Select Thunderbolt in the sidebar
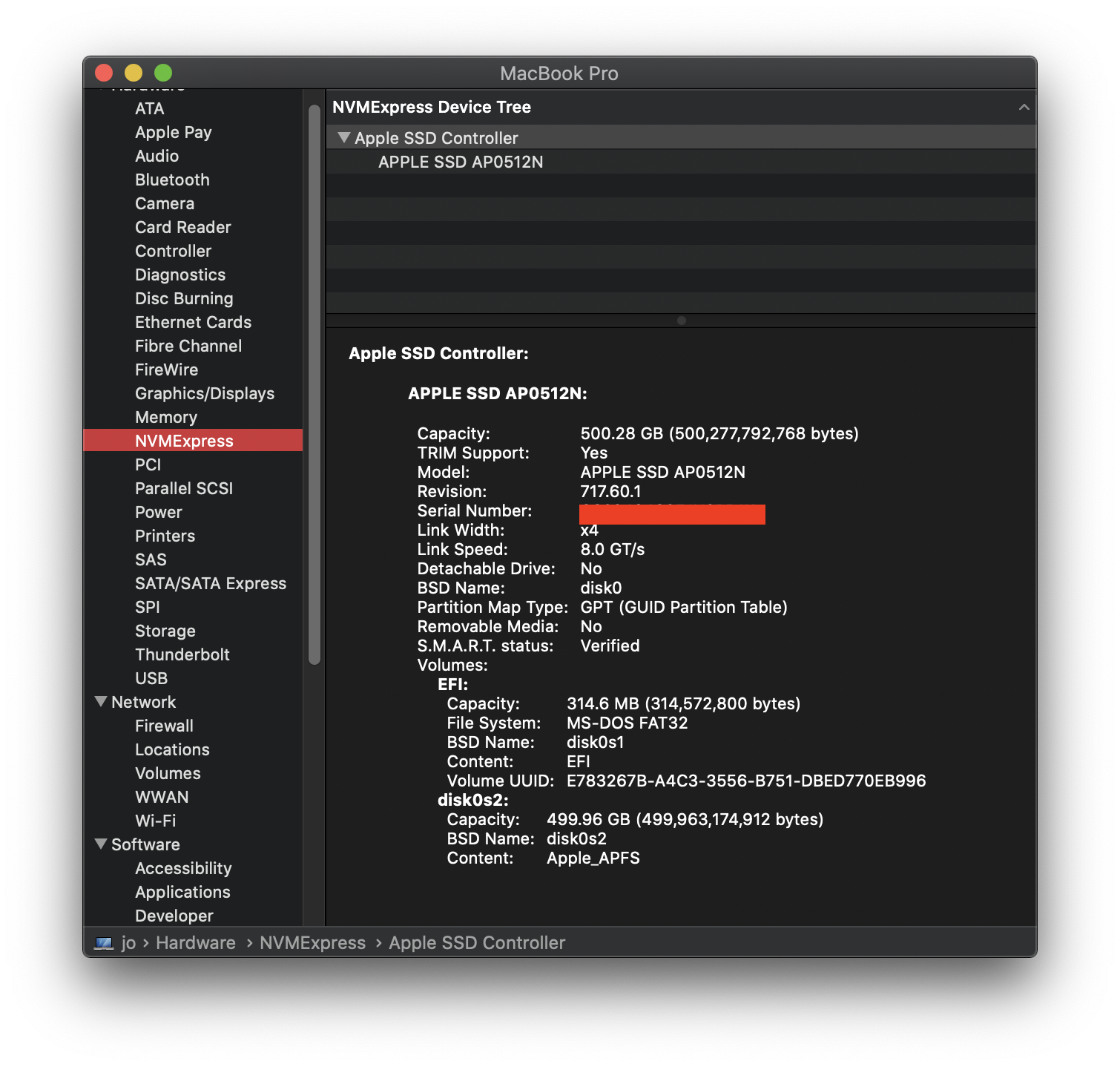This screenshot has width=1120, height=1067. (182, 654)
